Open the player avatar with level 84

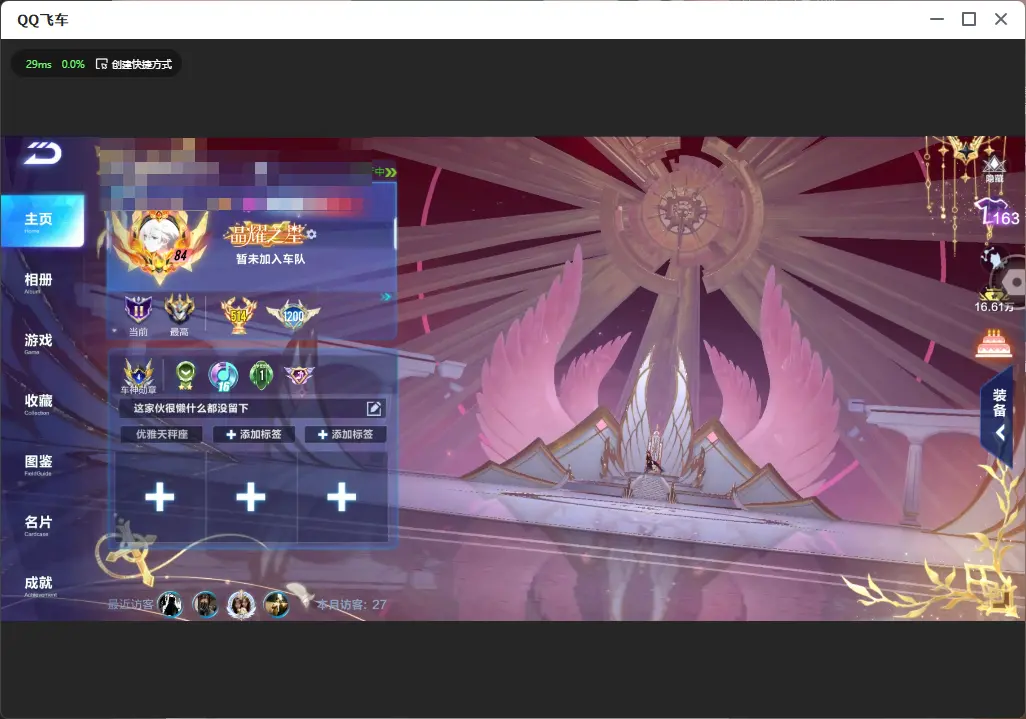[159, 245]
